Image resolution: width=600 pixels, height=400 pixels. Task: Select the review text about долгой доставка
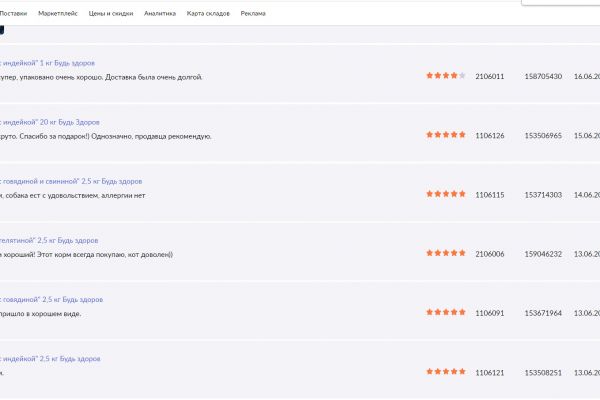[x=101, y=77]
